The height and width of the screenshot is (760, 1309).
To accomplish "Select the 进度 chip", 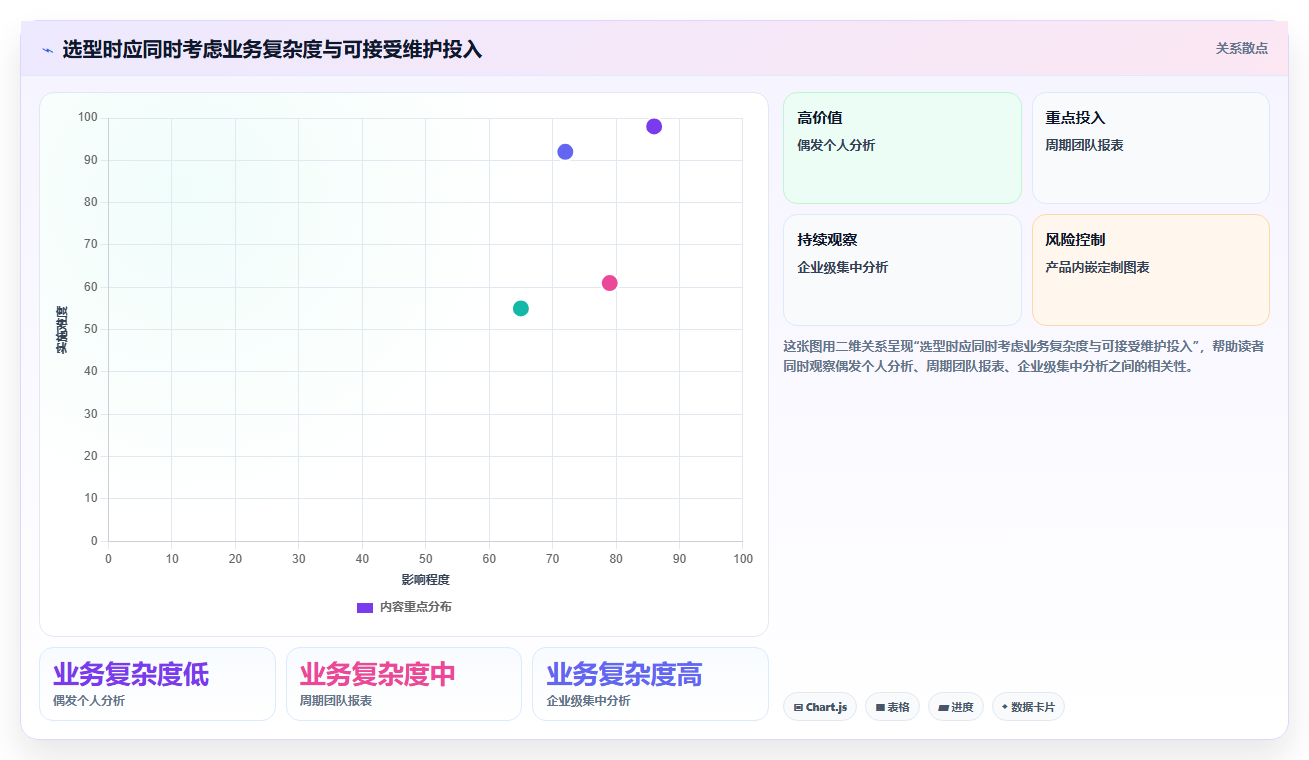I will (956, 707).
